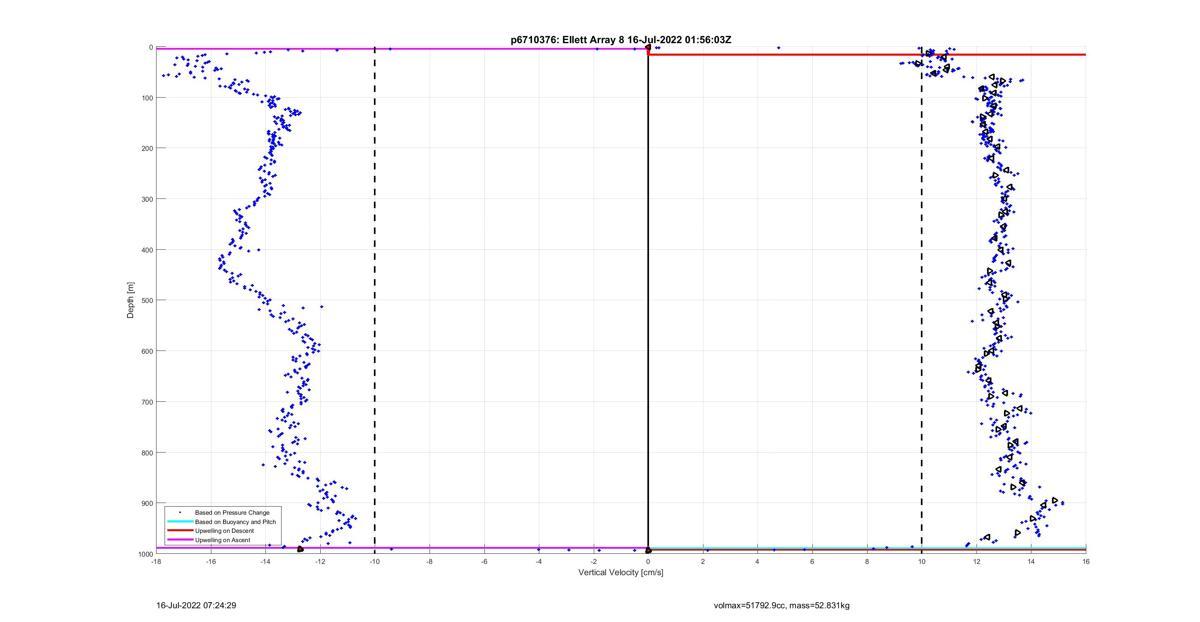Click magenta line sample in legend
The width and height of the screenshot is (1200, 622).
coord(179,540)
